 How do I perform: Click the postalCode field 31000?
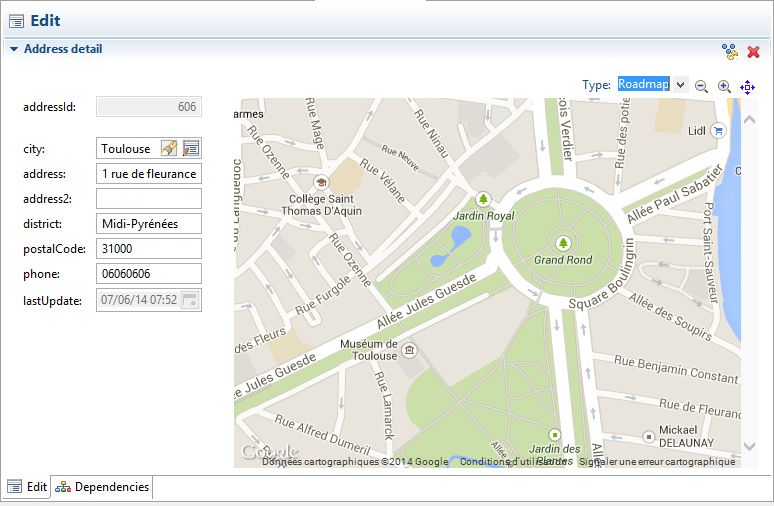[x=149, y=248]
